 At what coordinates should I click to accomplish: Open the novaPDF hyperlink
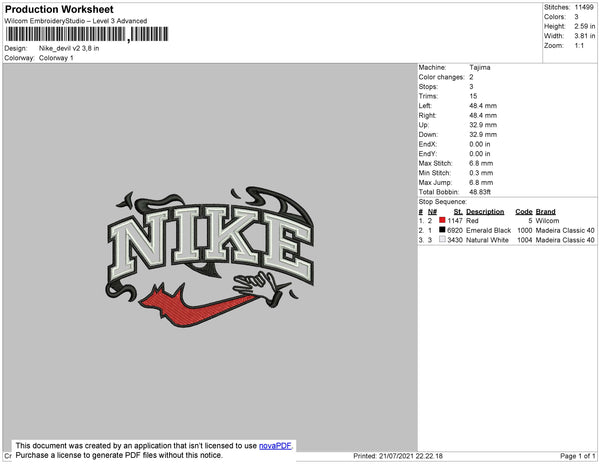tap(275, 446)
